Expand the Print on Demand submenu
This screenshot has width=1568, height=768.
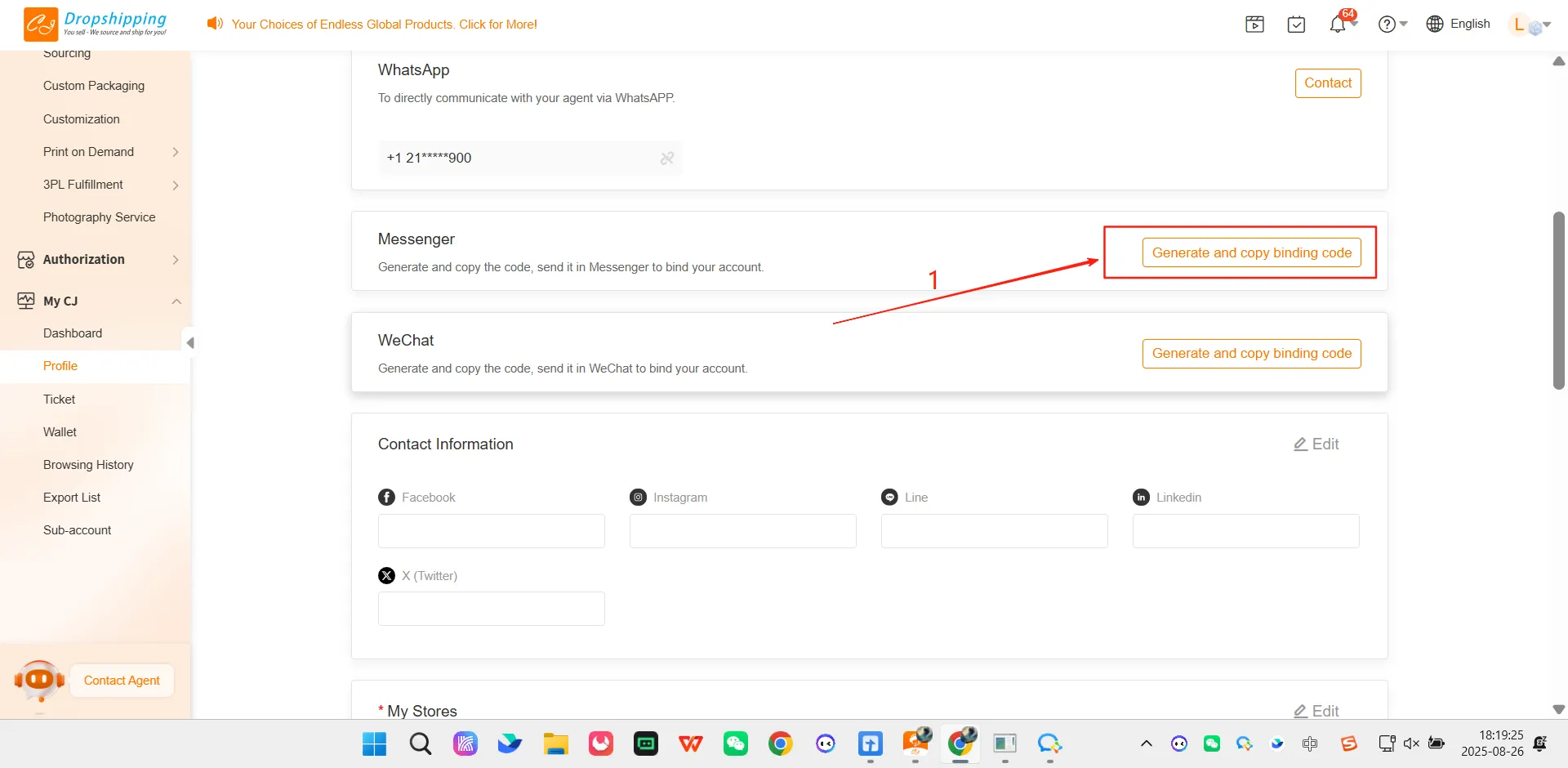coord(176,152)
